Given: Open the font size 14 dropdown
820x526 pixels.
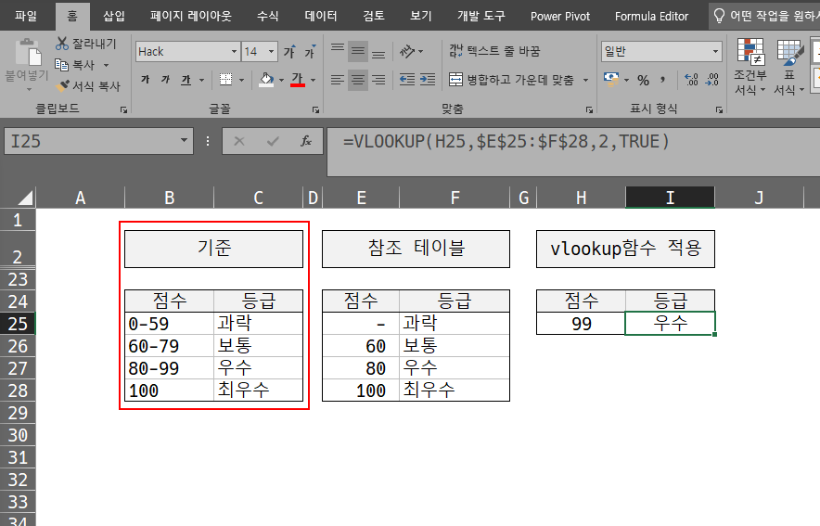Looking at the screenshot, I should click(x=271, y=51).
